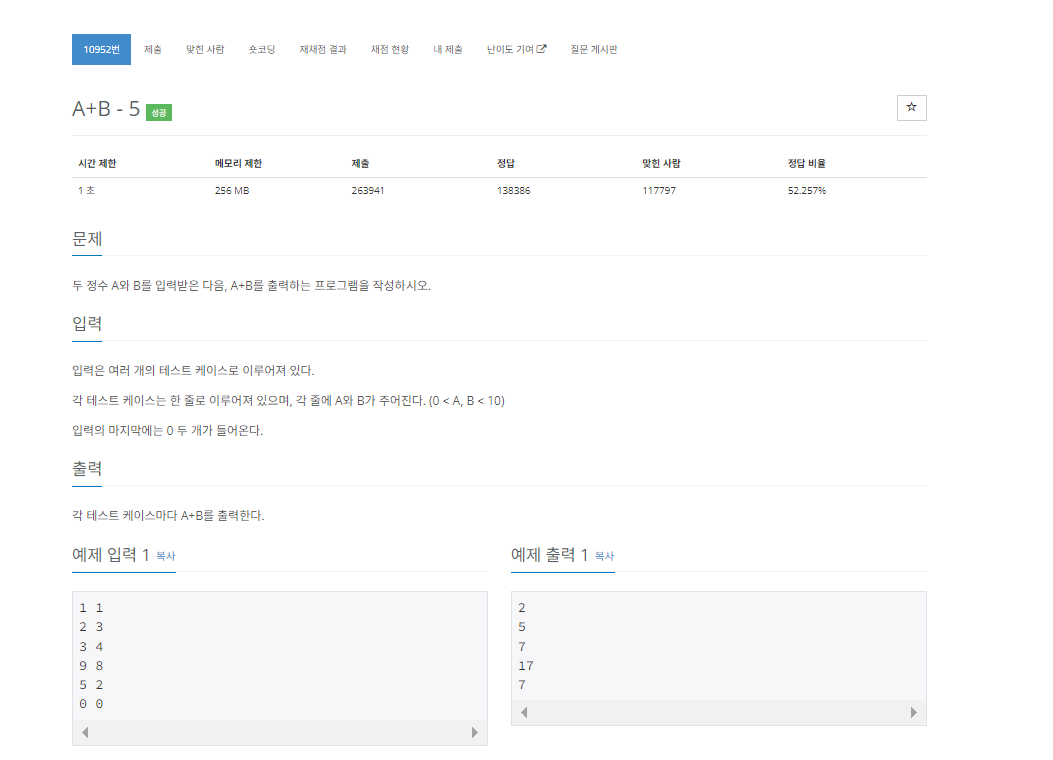Open the external link icon beside 난이도 기여

(541, 49)
